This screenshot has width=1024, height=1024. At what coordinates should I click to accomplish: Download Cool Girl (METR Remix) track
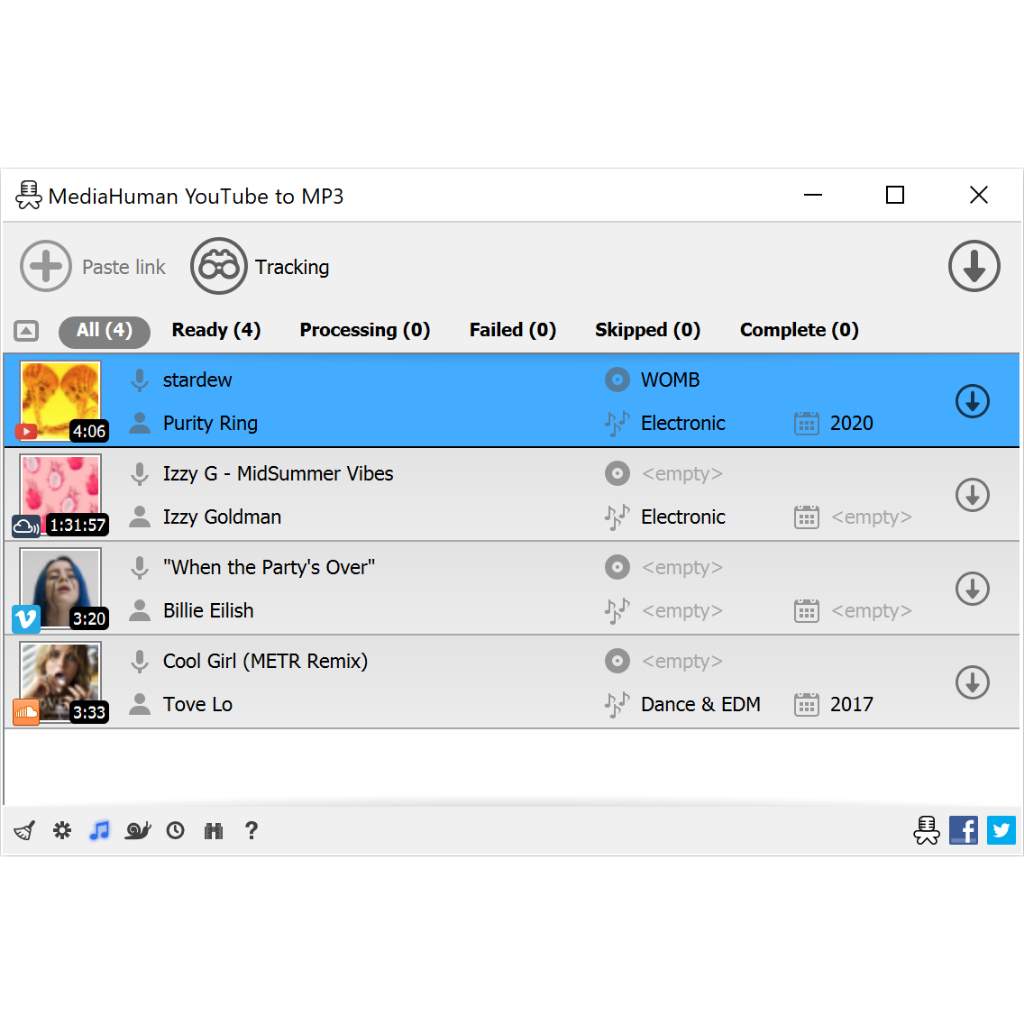click(x=972, y=683)
